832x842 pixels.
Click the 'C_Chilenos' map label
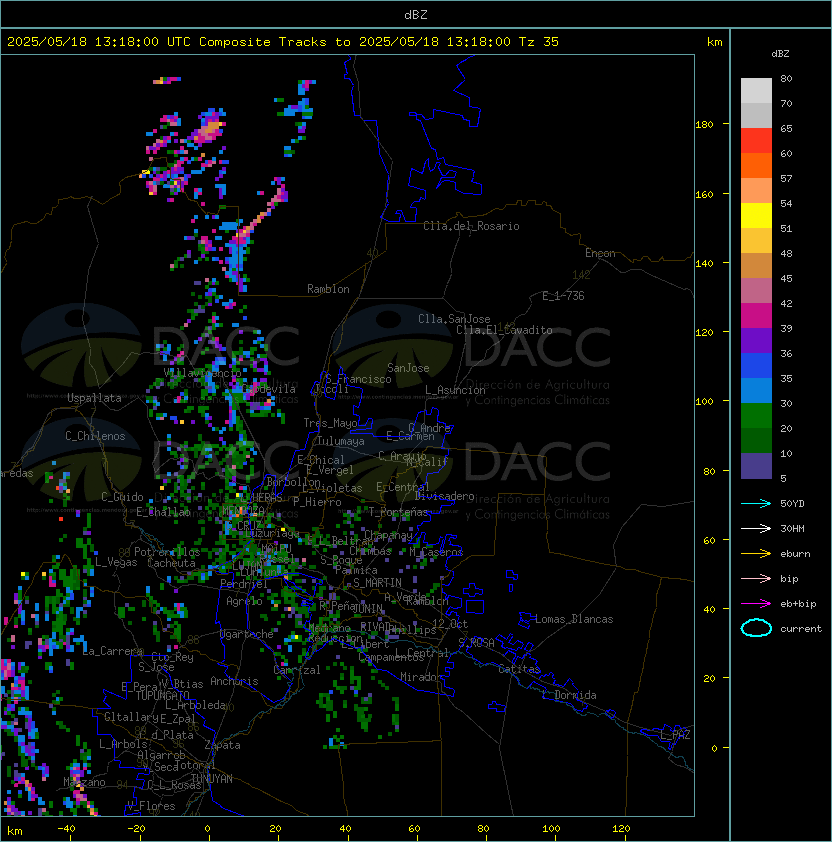(x=95, y=436)
